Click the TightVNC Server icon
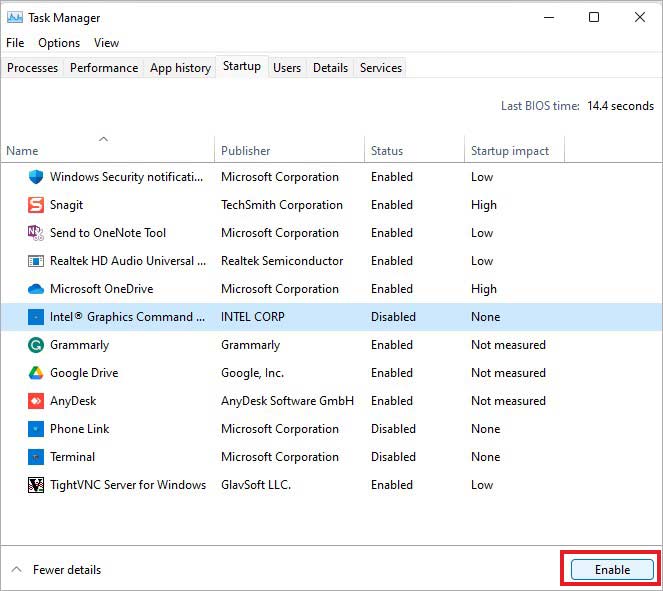This screenshot has height=591, width=663. (36, 485)
